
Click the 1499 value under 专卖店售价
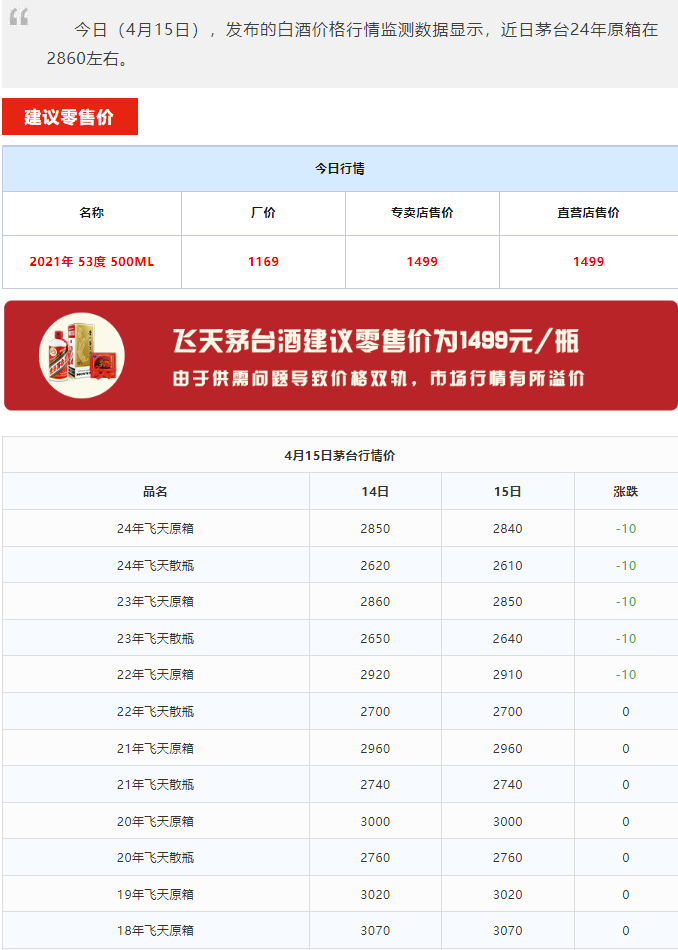(422, 262)
